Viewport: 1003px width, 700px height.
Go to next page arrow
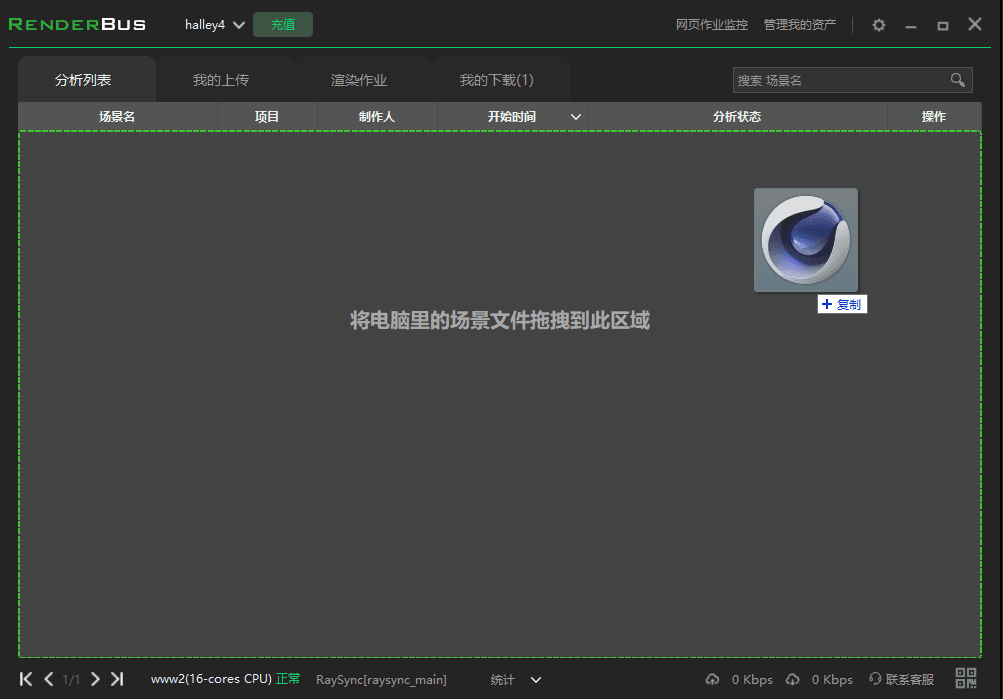click(x=95, y=679)
